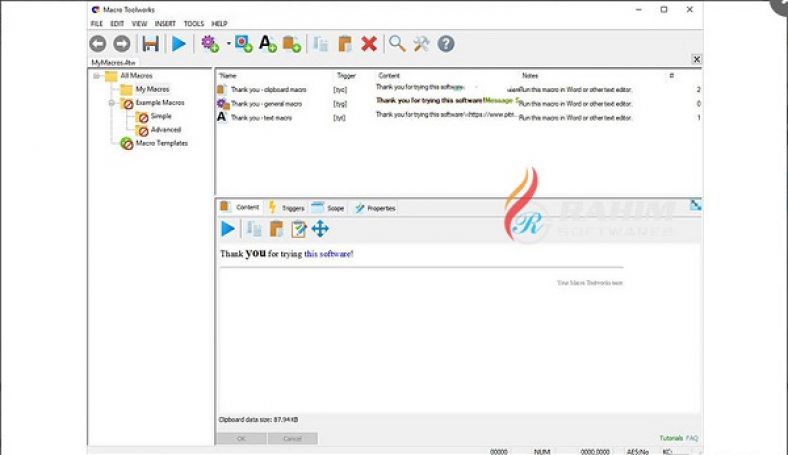The image size is (788, 455).
Task: Open the HELP menu
Action: pos(219,24)
